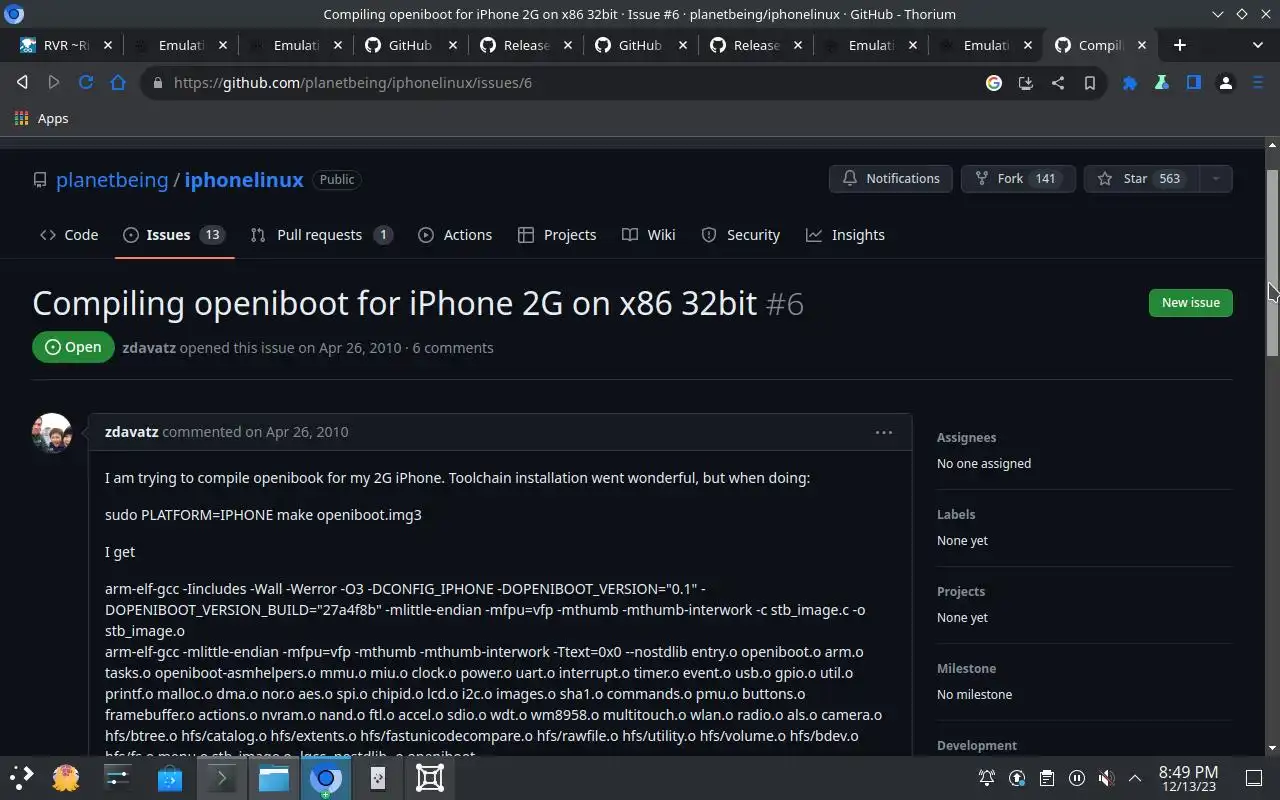This screenshot has width=1280, height=800.
Task: Open the browser home page icon
Action: click(x=118, y=83)
